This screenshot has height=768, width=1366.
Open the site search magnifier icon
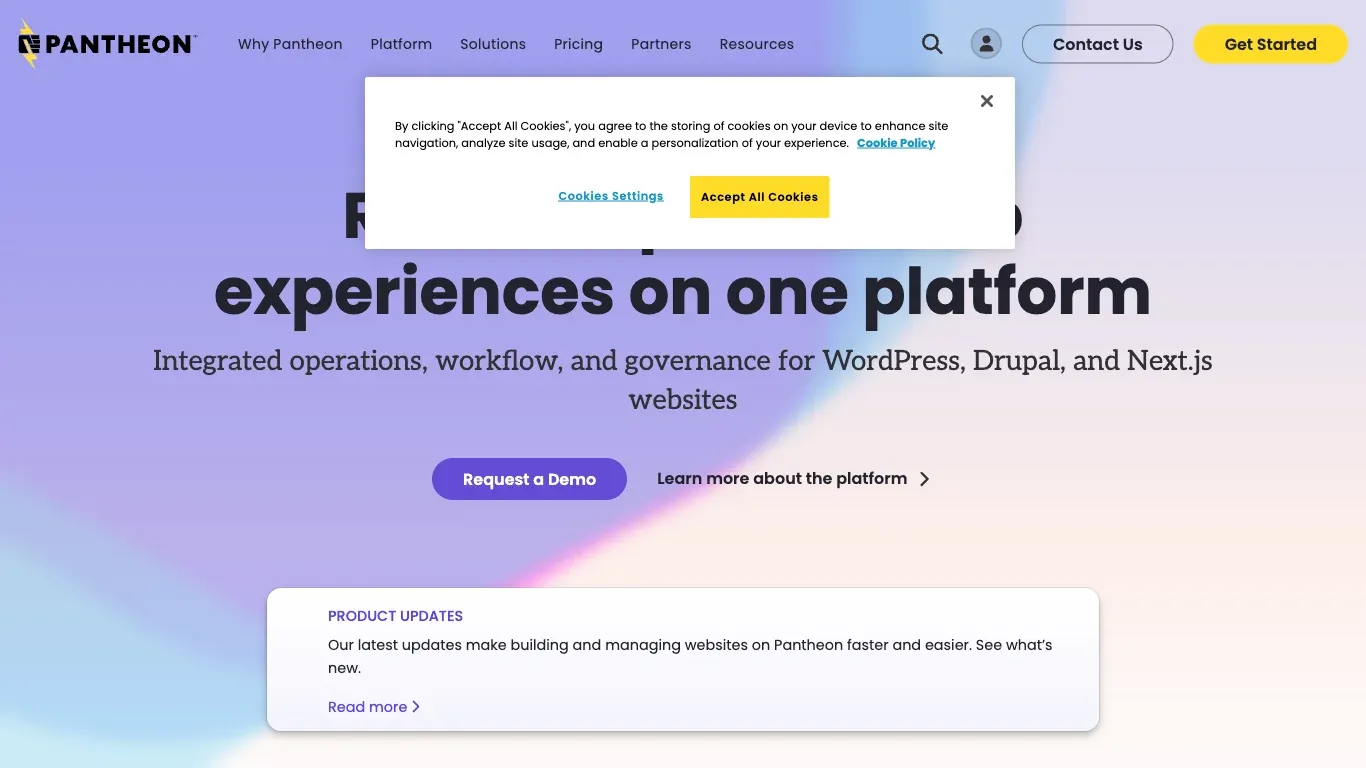[932, 44]
